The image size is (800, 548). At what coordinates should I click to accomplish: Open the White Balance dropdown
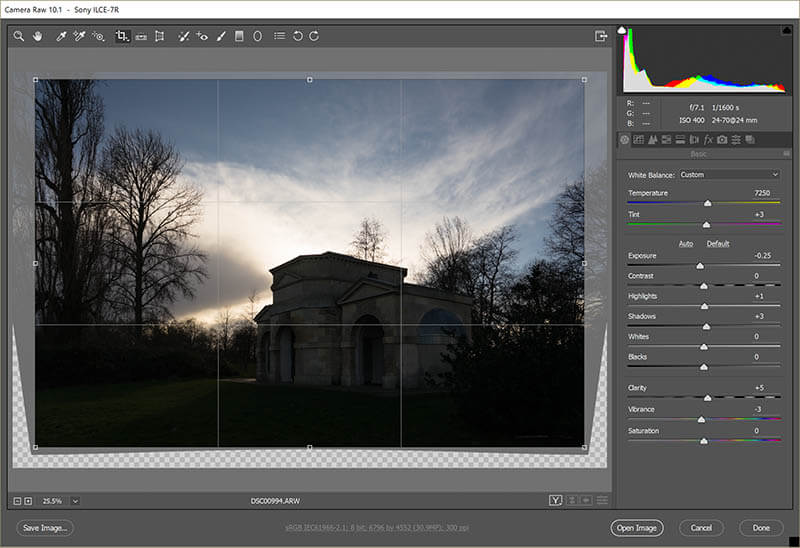click(x=729, y=174)
